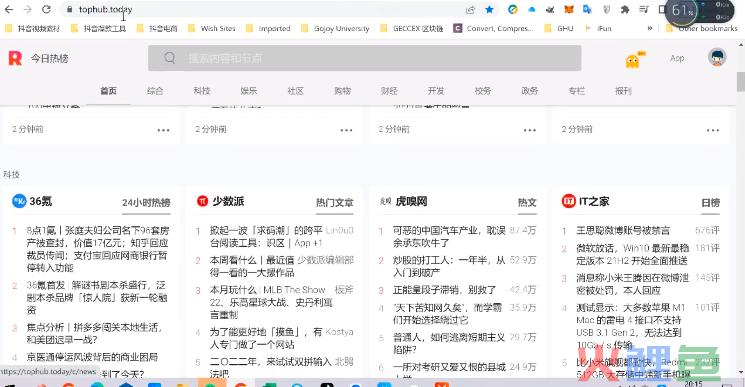
Task: Open the Convert, Compres... bookmark
Action: (x=494, y=28)
